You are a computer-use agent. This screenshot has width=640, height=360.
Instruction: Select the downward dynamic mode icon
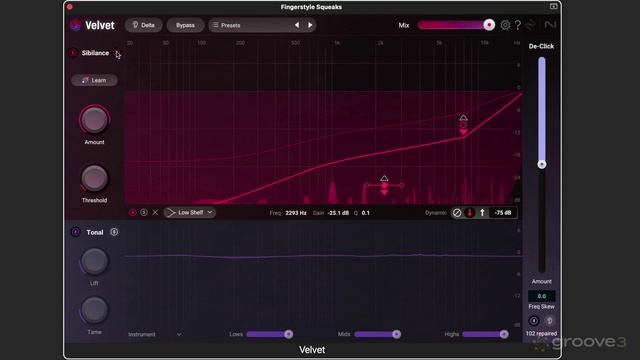point(470,213)
